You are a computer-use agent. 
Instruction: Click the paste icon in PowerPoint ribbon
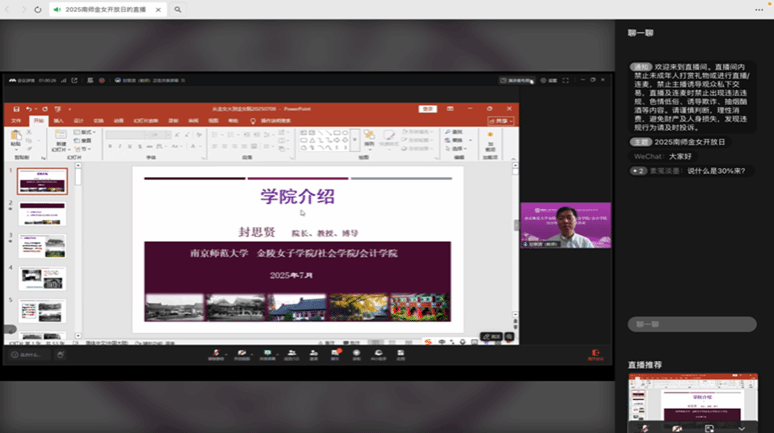[16, 137]
